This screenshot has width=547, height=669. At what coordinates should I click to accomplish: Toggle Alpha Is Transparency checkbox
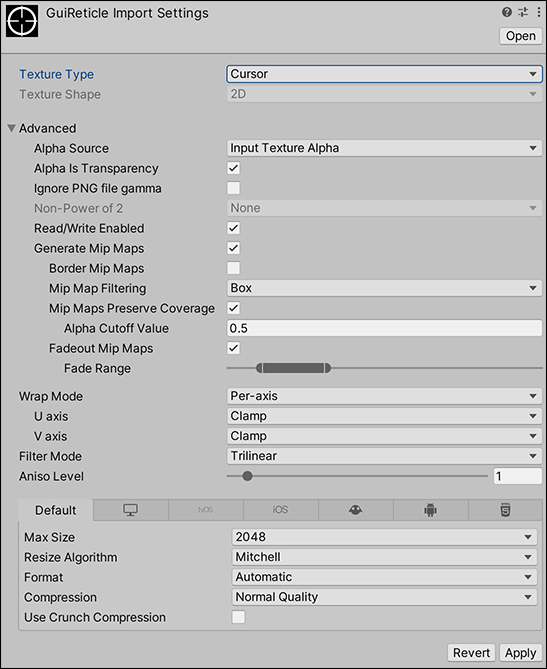[x=233, y=168]
